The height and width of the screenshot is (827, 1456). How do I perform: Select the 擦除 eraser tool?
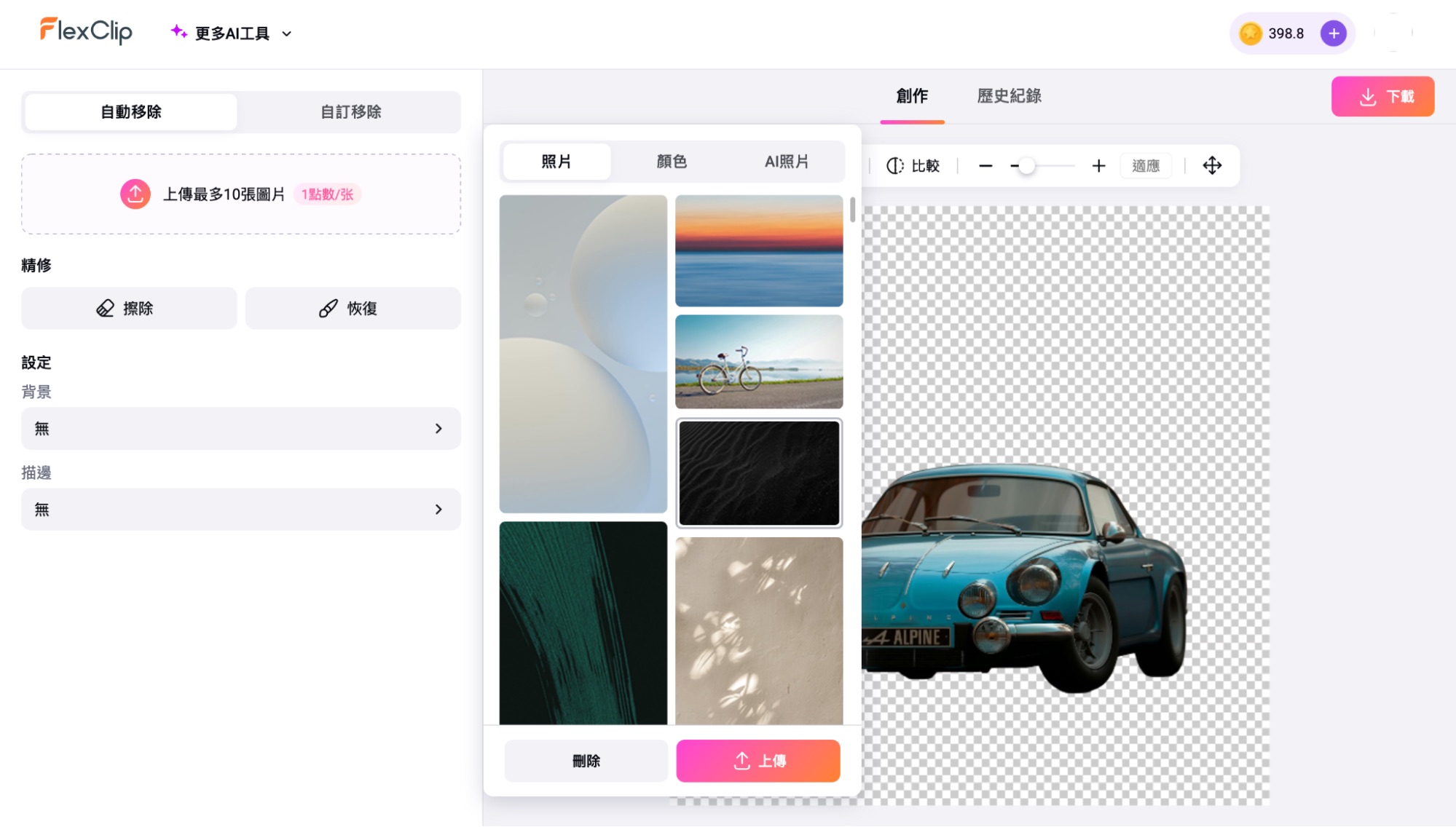pyautogui.click(x=129, y=309)
